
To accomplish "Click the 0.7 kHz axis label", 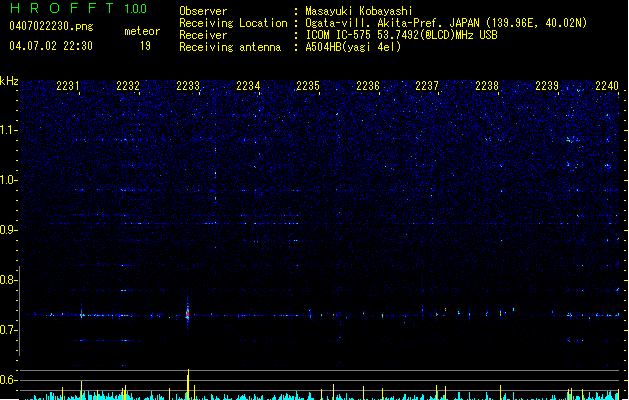I will 8,330.
